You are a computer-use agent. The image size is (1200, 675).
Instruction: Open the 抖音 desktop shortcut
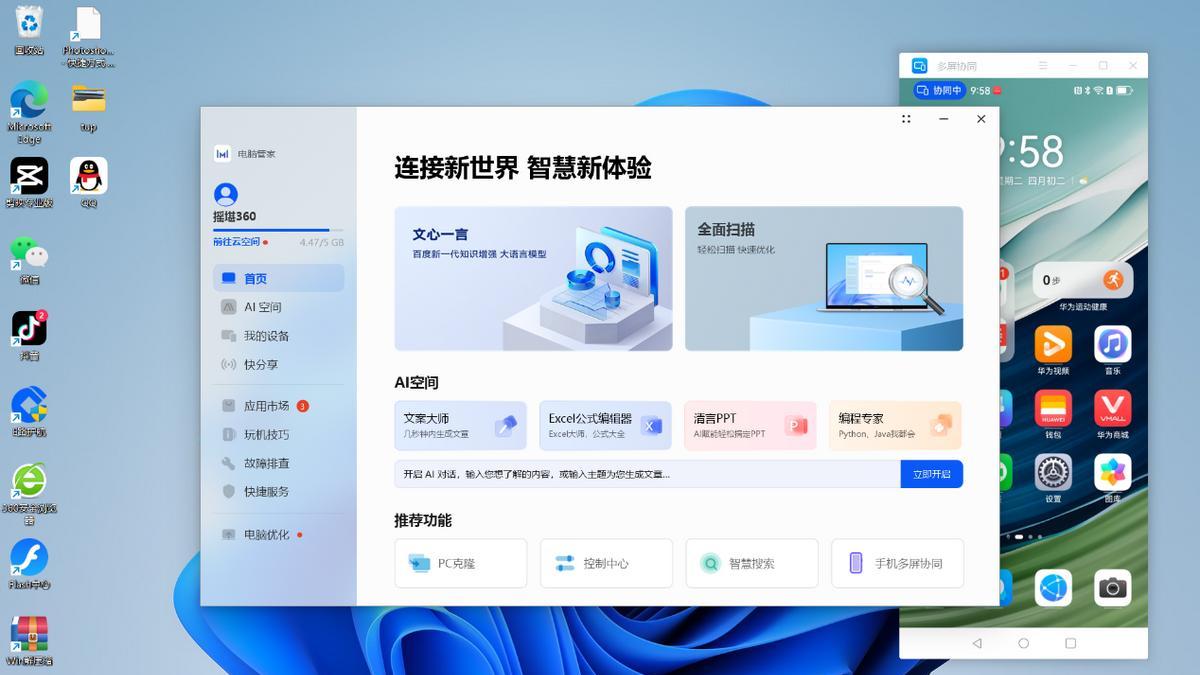coord(29,335)
